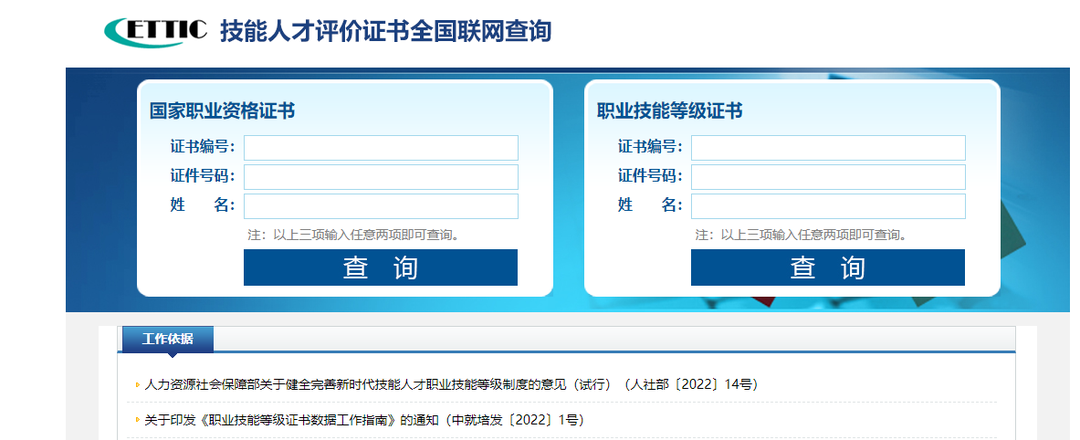1080x440 pixels.
Task: Click 证件号码 label in 职业技能等级证书 panel
Action: pos(650,176)
